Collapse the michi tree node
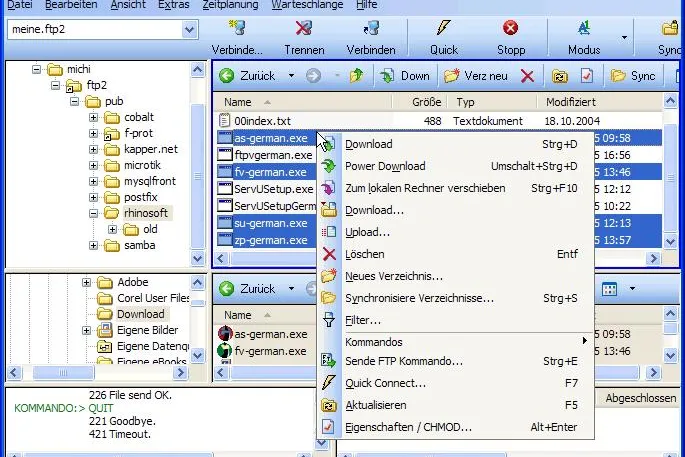The width and height of the screenshot is (685, 457). pyautogui.click(x=36, y=69)
